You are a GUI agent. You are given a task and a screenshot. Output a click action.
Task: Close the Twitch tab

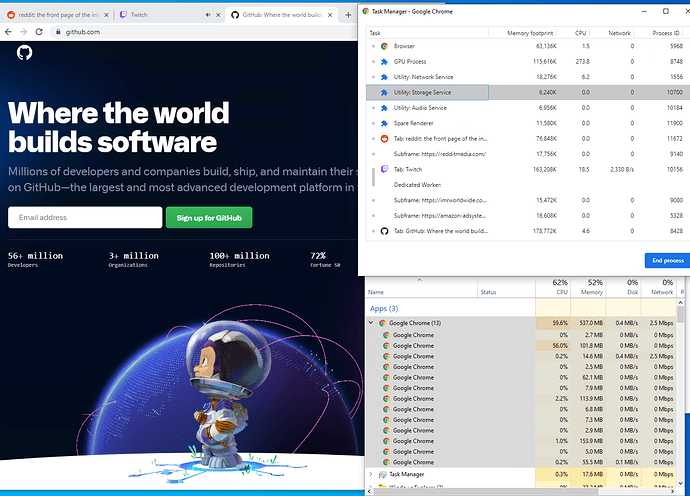pos(218,15)
